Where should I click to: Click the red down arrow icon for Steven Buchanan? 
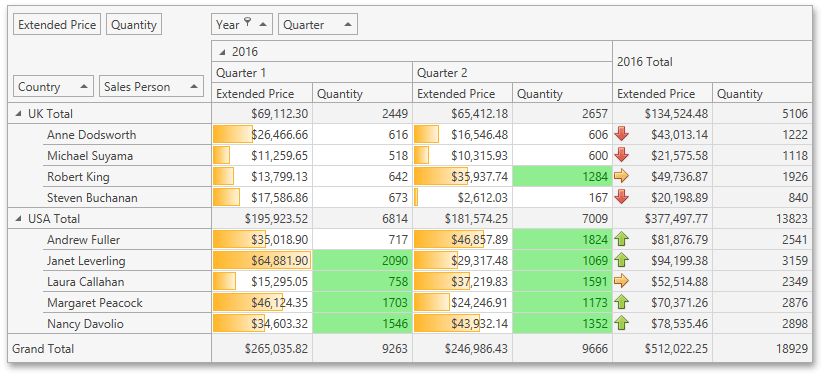click(x=622, y=197)
